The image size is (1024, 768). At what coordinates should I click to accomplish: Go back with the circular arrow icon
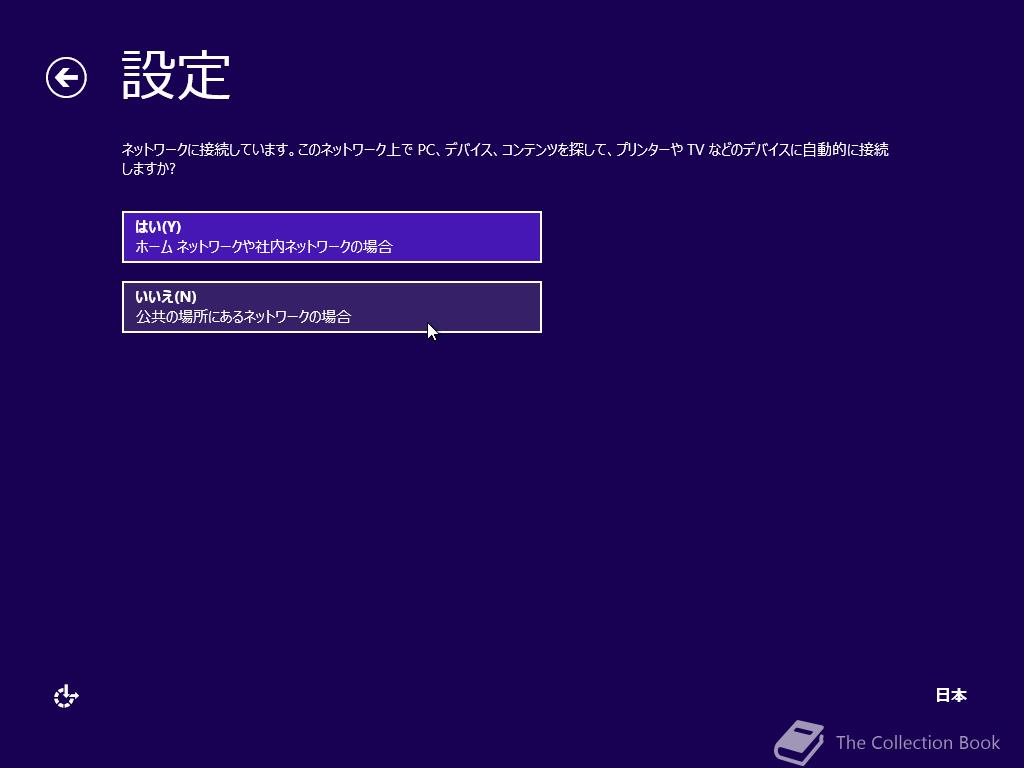tap(66, 78)
